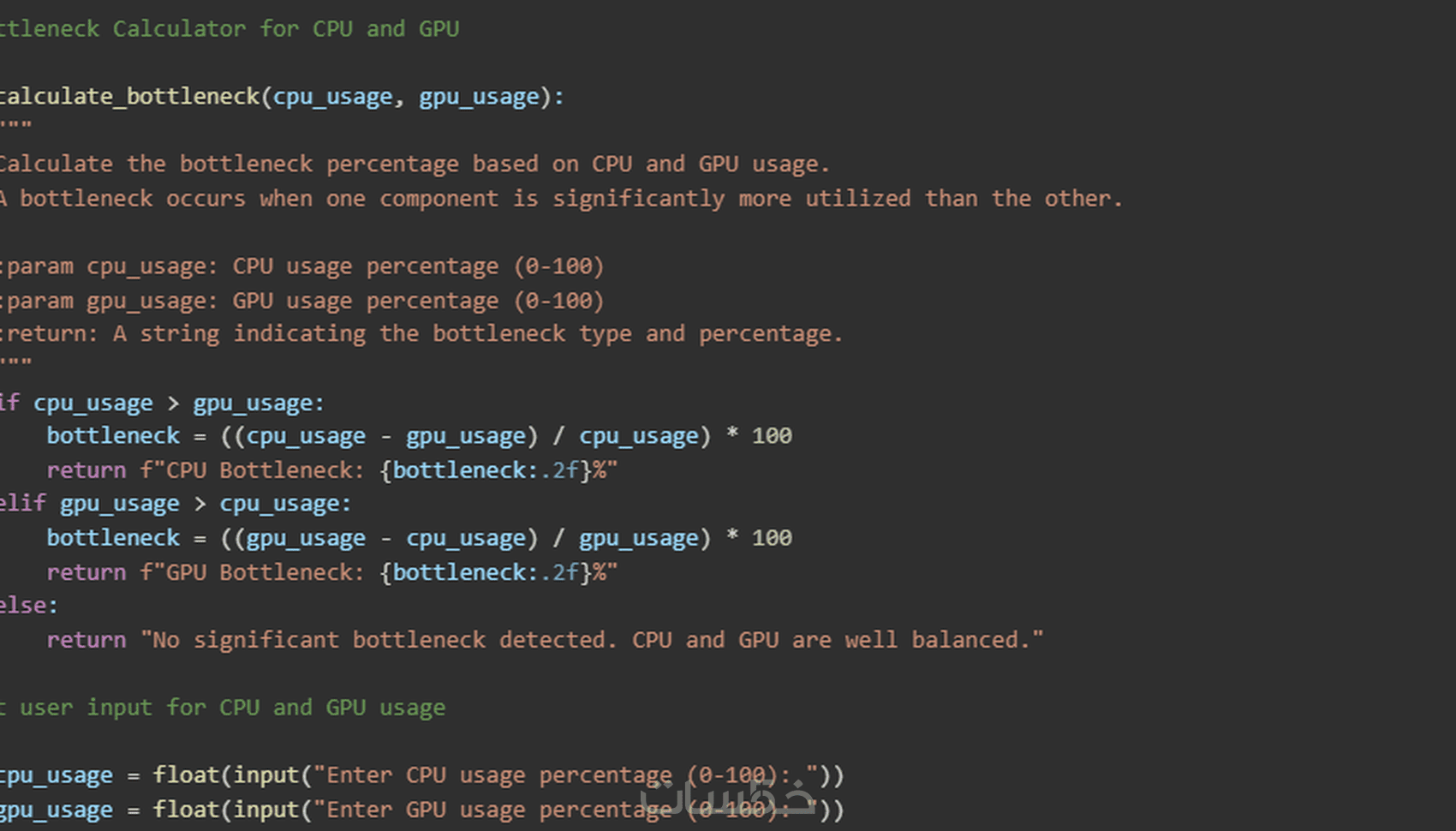Click number 100 in the CPU bottleneck formula
This screenshot has width=1456, height=831.
772,436
